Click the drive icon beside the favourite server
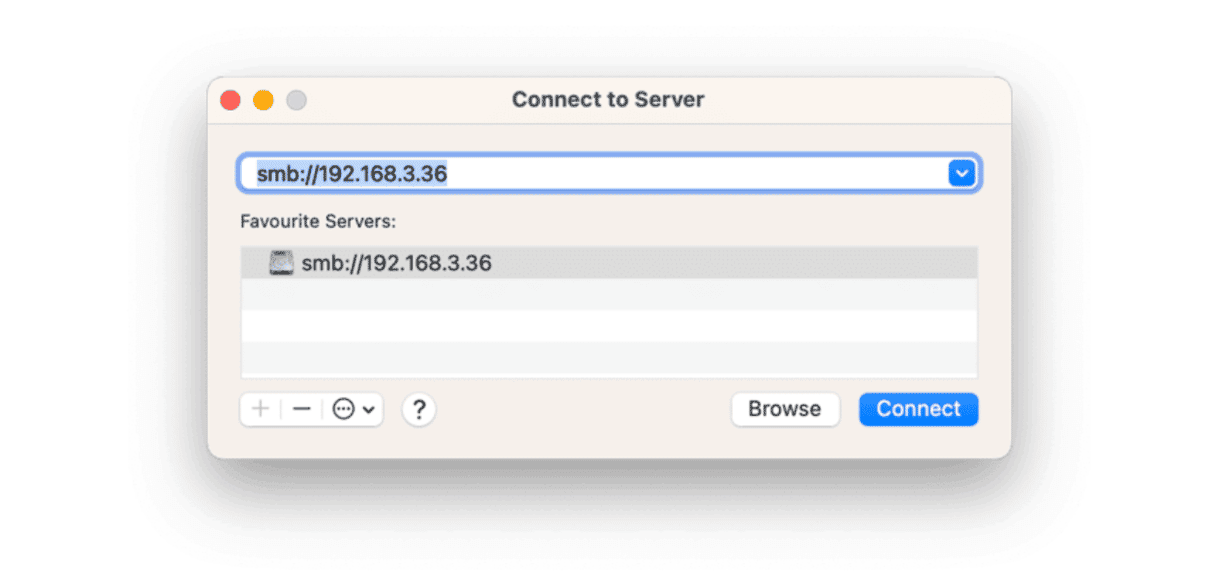The image size is (1216, 571). click(282, 263)
